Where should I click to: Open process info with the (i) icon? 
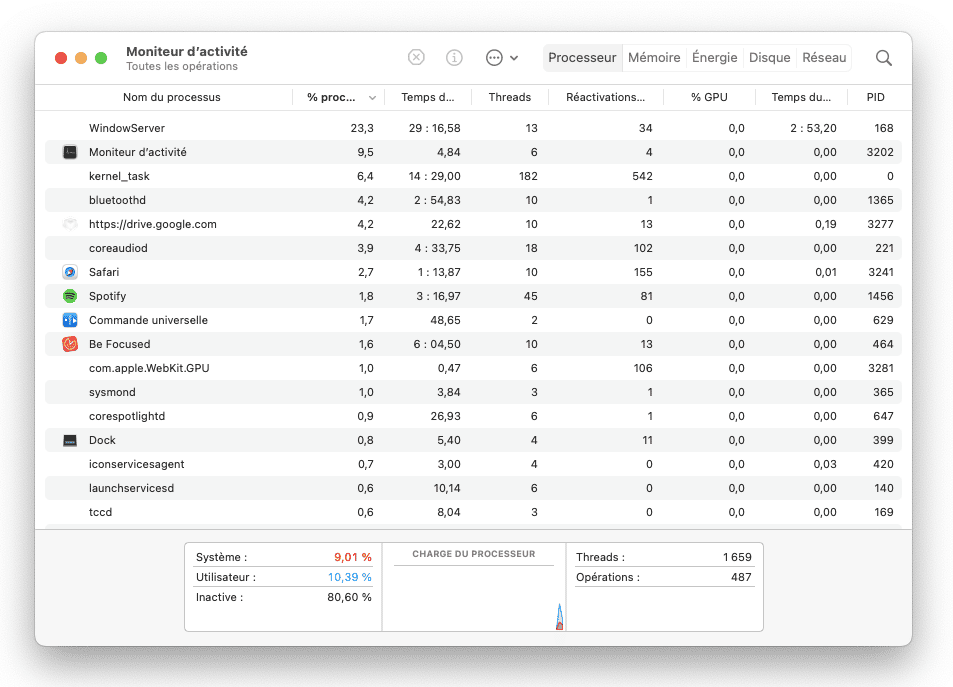pos(454,58)
